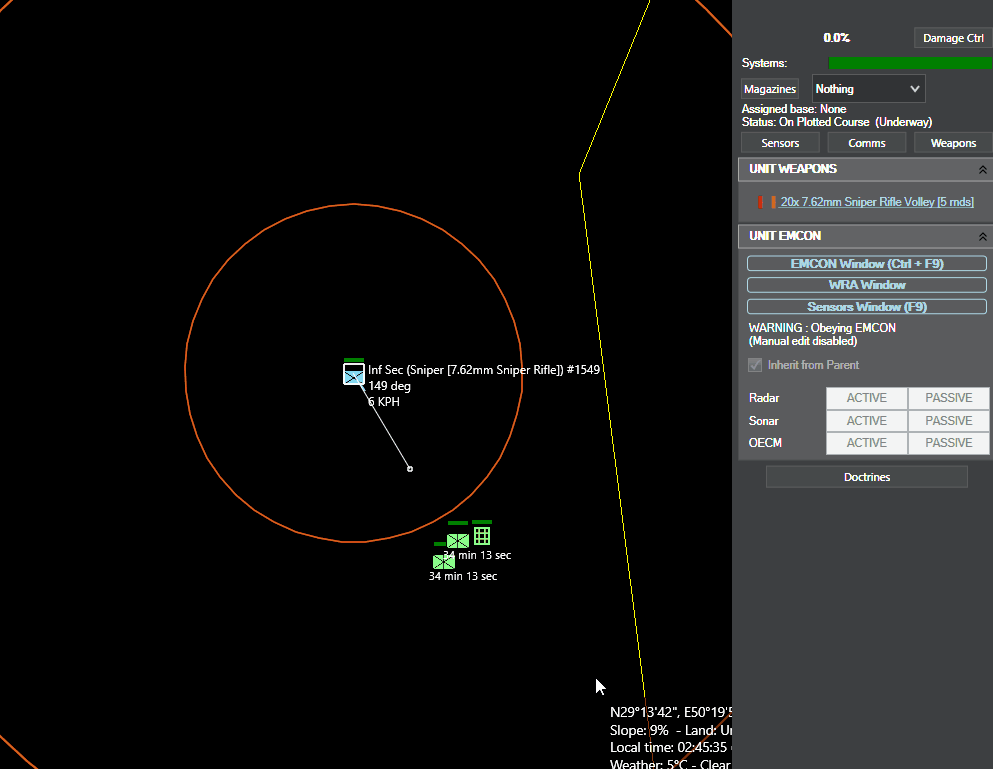Click the 'WARNING : Obeying EMCON' message

click(822, 328)
